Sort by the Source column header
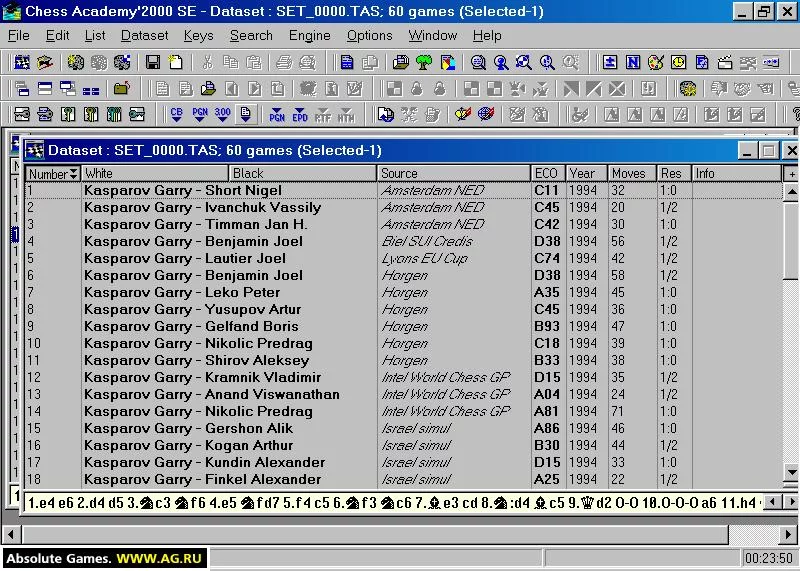800x571 pixels. pos(454,173)
